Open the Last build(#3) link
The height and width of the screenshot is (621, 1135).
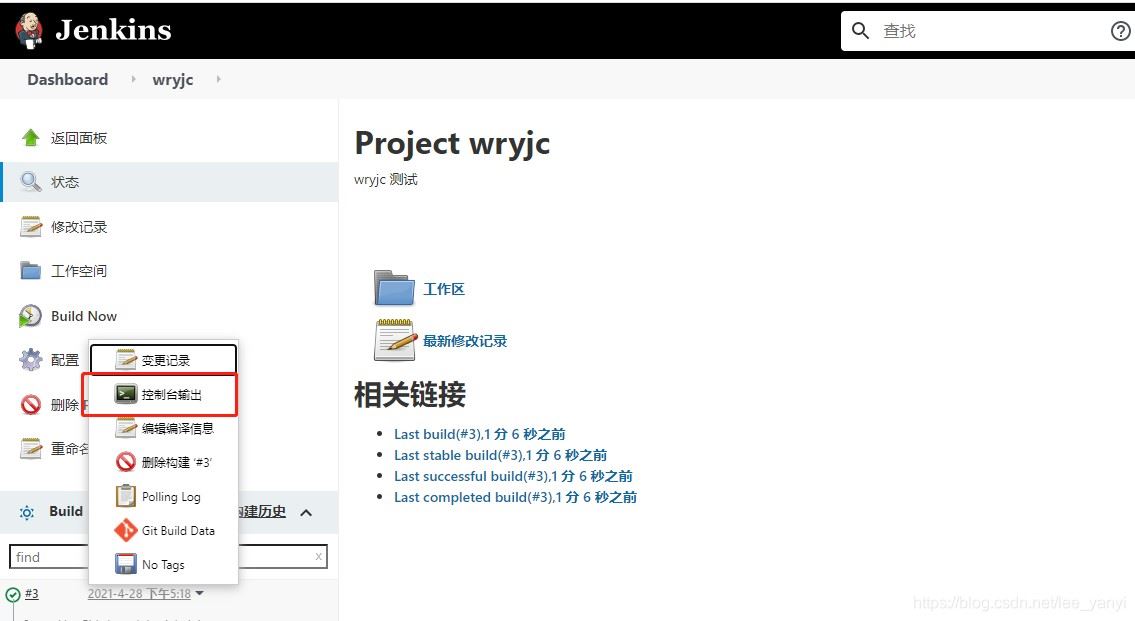pyautogui.click(x=479, y=434)
